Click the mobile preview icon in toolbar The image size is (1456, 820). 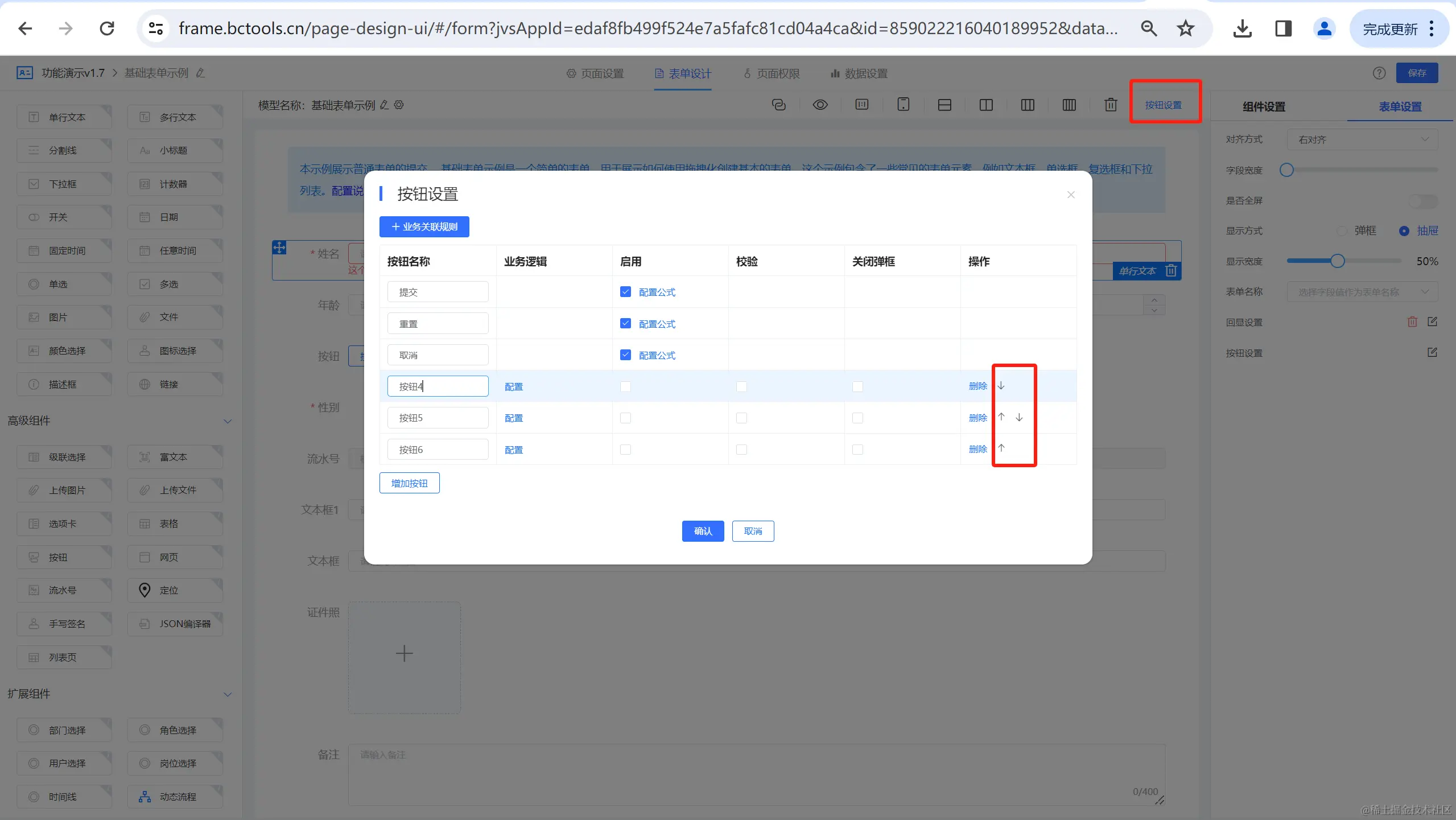point(903,105)
